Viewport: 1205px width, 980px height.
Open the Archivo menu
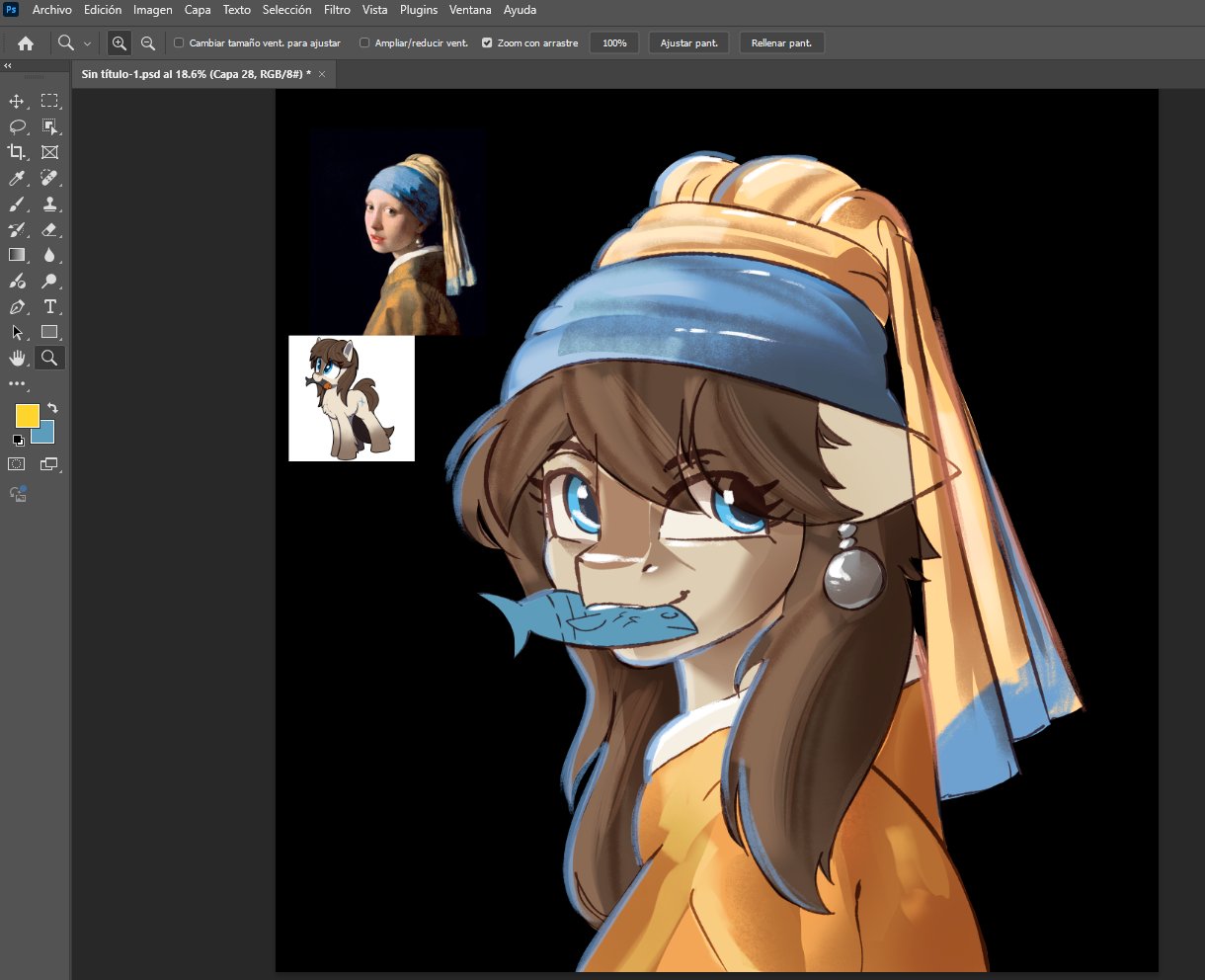point(52,10)
